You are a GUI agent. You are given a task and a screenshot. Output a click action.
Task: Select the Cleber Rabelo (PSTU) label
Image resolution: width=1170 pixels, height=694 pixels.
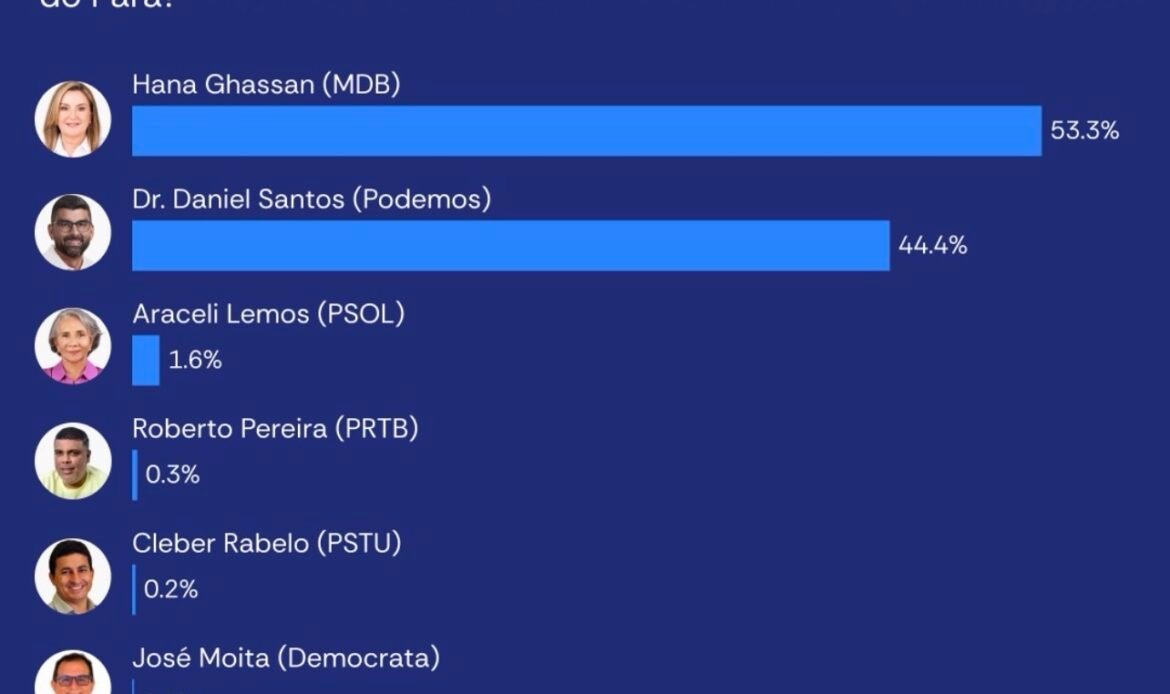[x=267, y=543]
